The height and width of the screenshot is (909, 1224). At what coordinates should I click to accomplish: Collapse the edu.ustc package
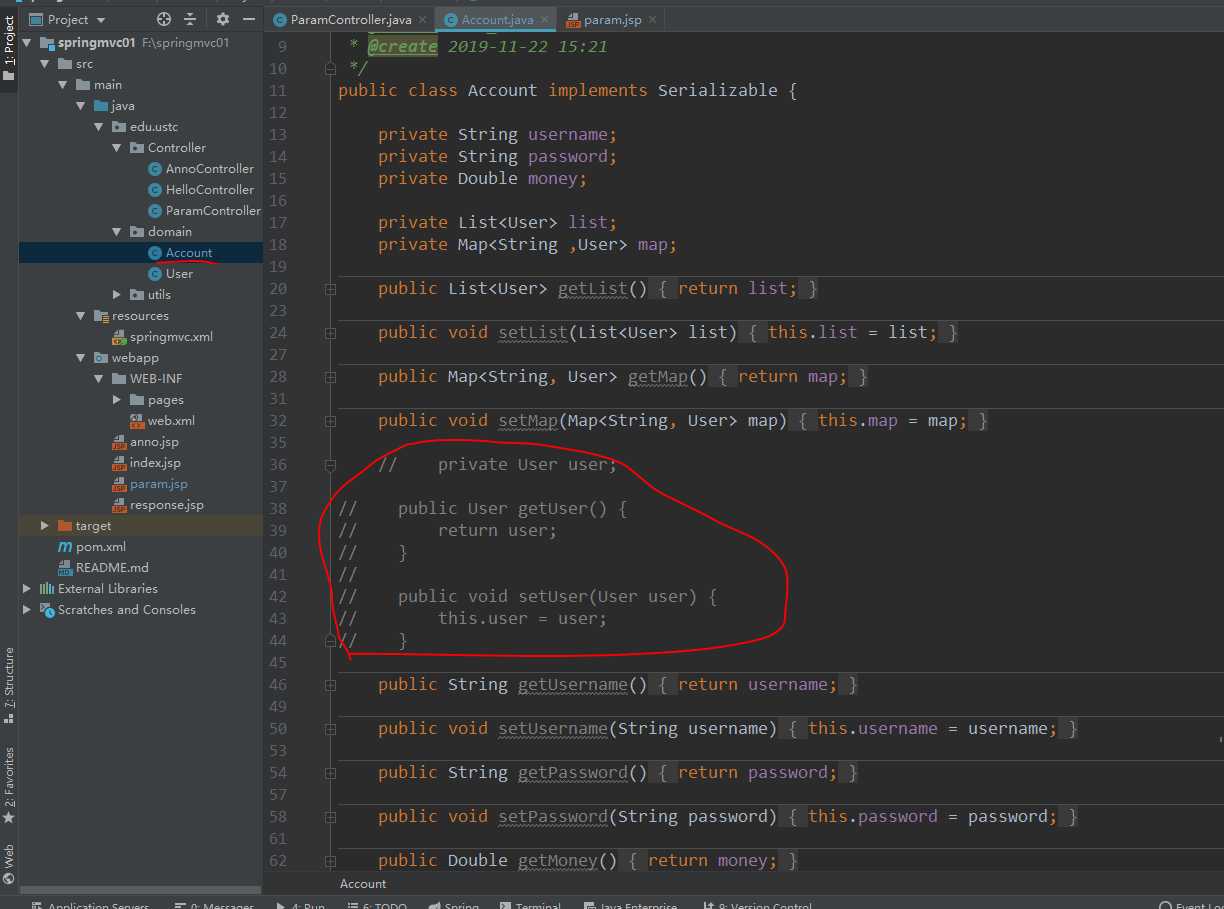(x=99, y=127)
